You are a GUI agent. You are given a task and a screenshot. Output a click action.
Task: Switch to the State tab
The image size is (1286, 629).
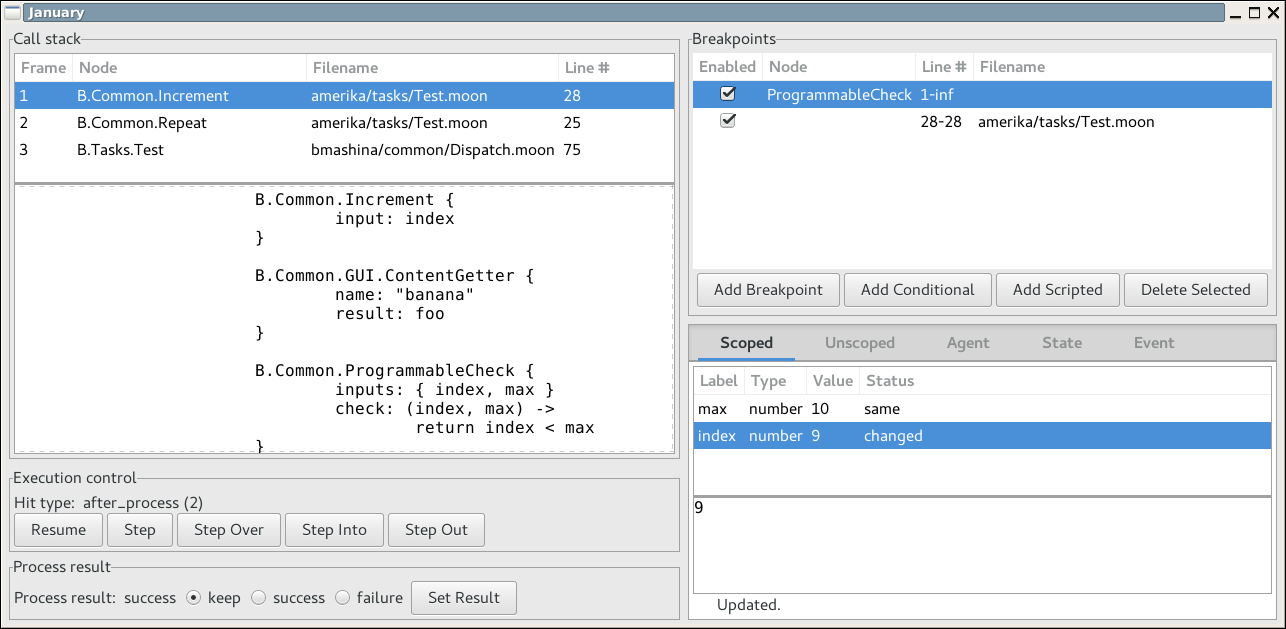[1061, 342]
